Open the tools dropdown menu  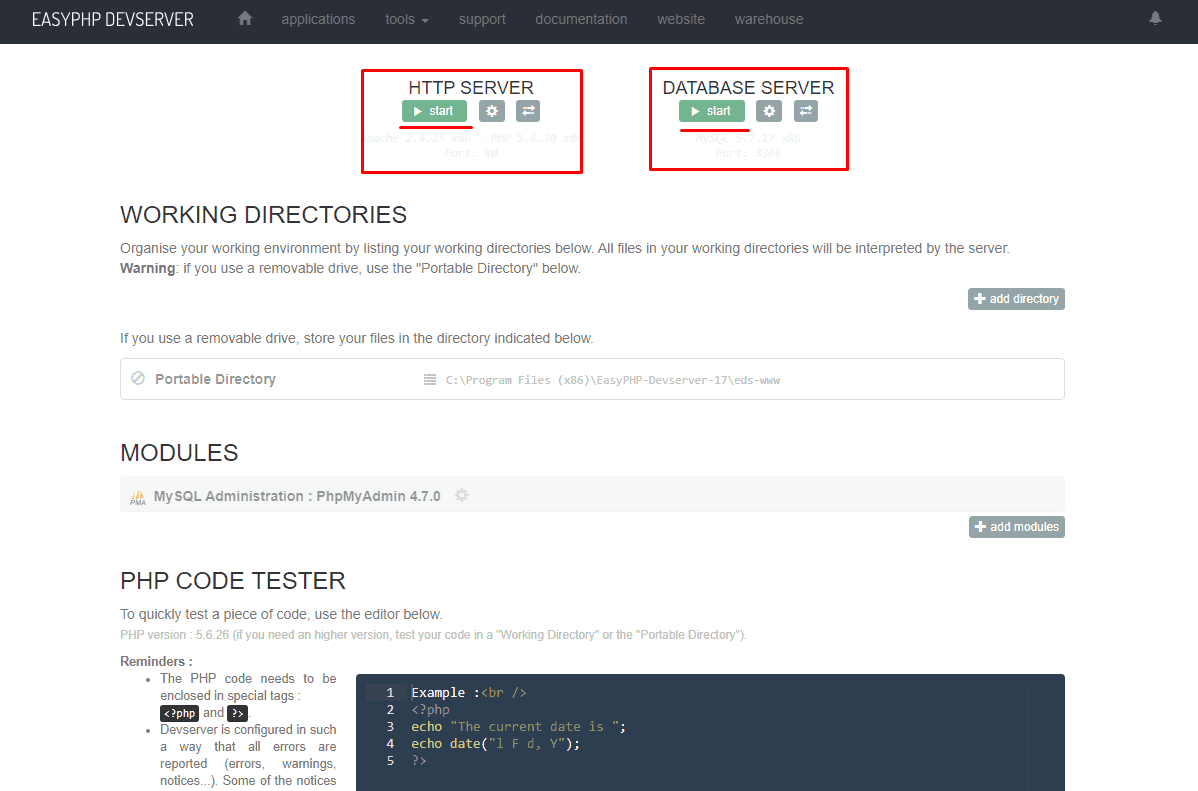coord(405,18)
